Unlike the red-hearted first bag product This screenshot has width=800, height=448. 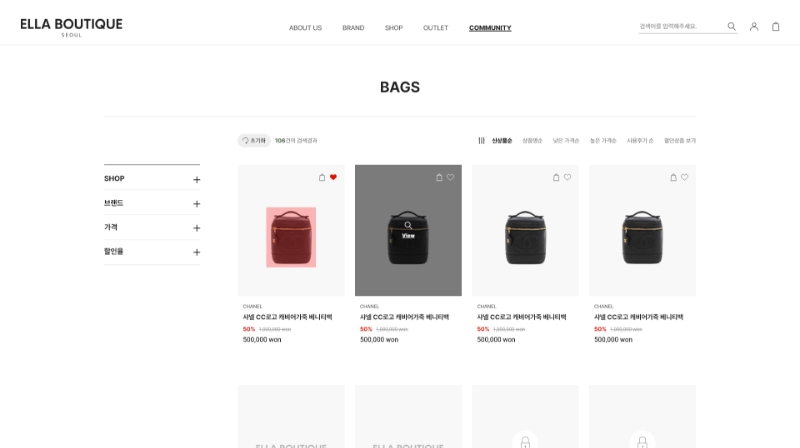click(333, 177)
